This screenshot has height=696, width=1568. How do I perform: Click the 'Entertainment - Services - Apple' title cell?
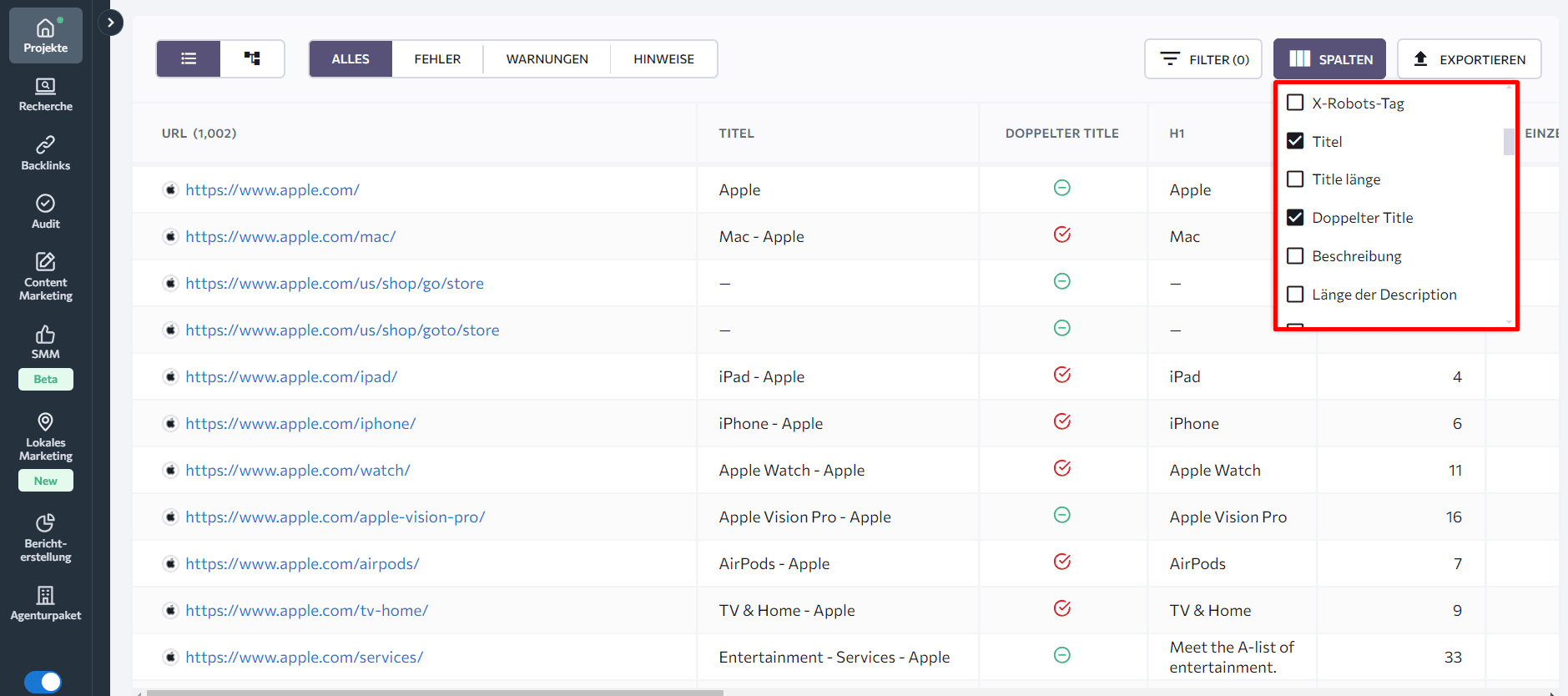[x=834, y=657]
